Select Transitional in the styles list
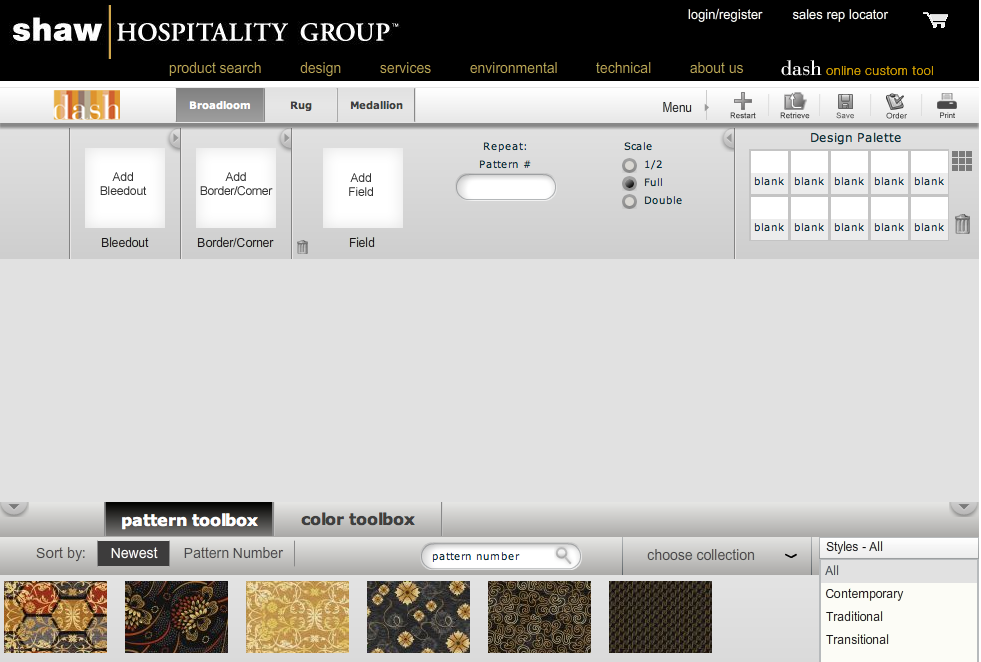981x662 pixels. coord(898,639)
